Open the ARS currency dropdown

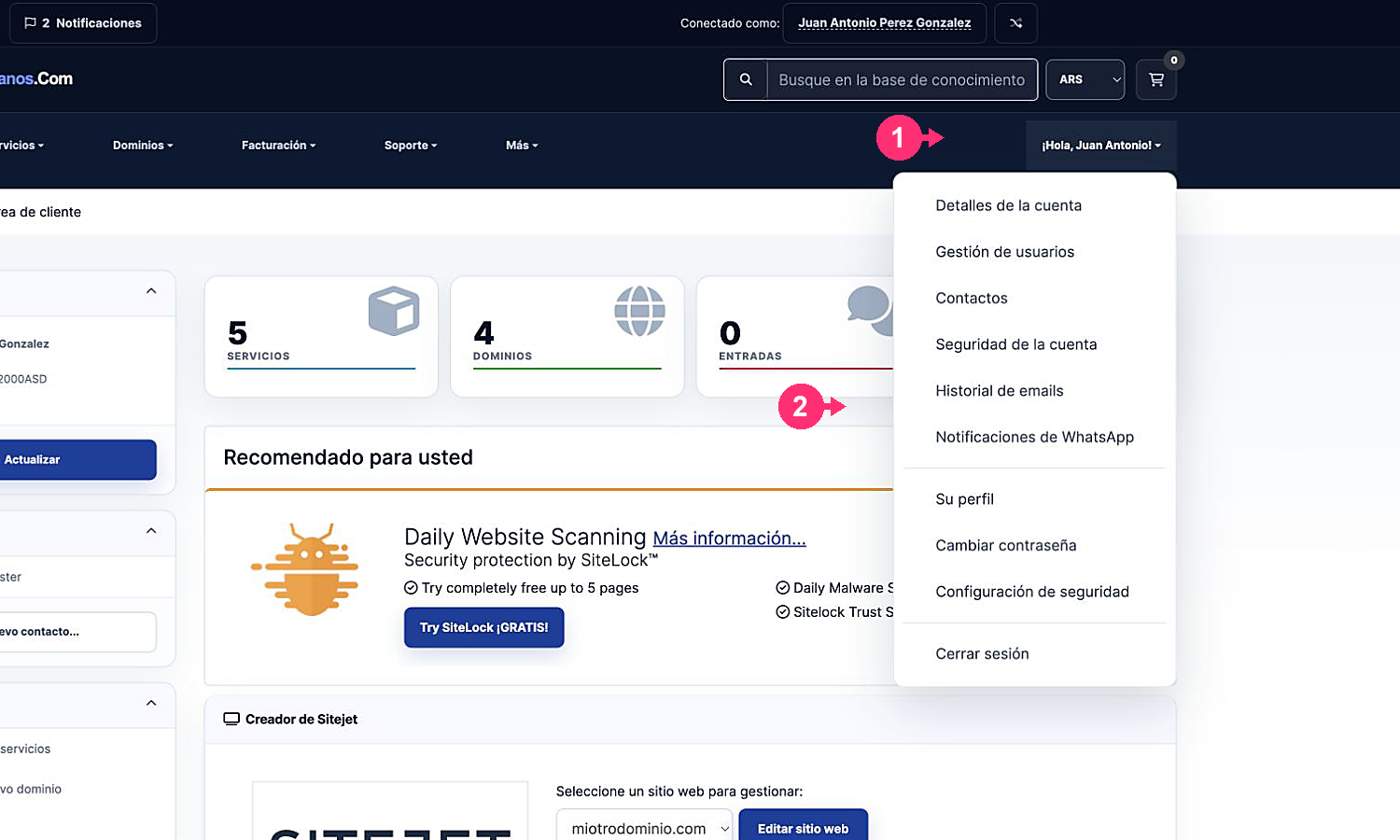tap(1085, 79)
